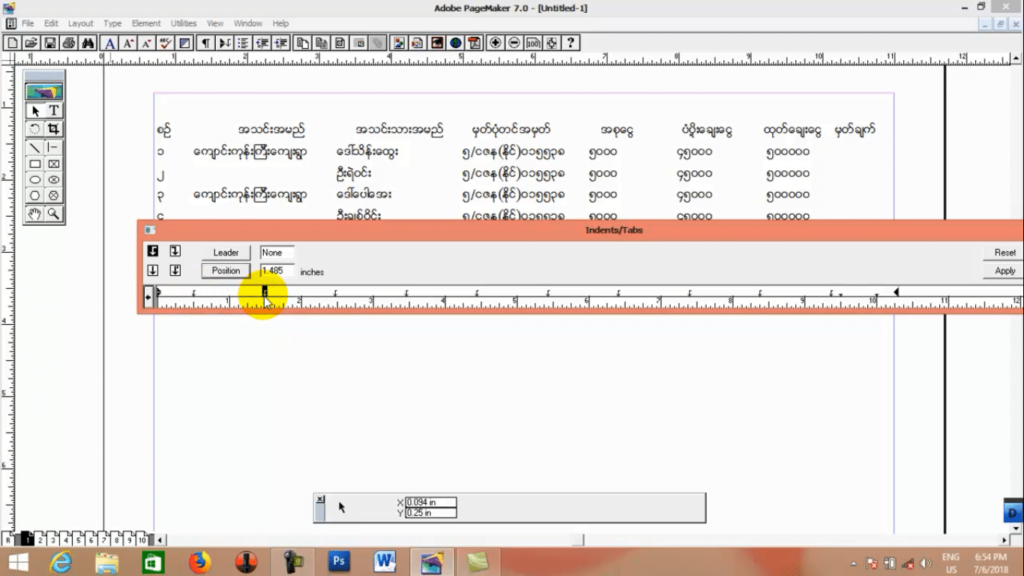Click the Actual Size 100 toolbar icon
This screenshot has height=576, width=1024.
533,43
